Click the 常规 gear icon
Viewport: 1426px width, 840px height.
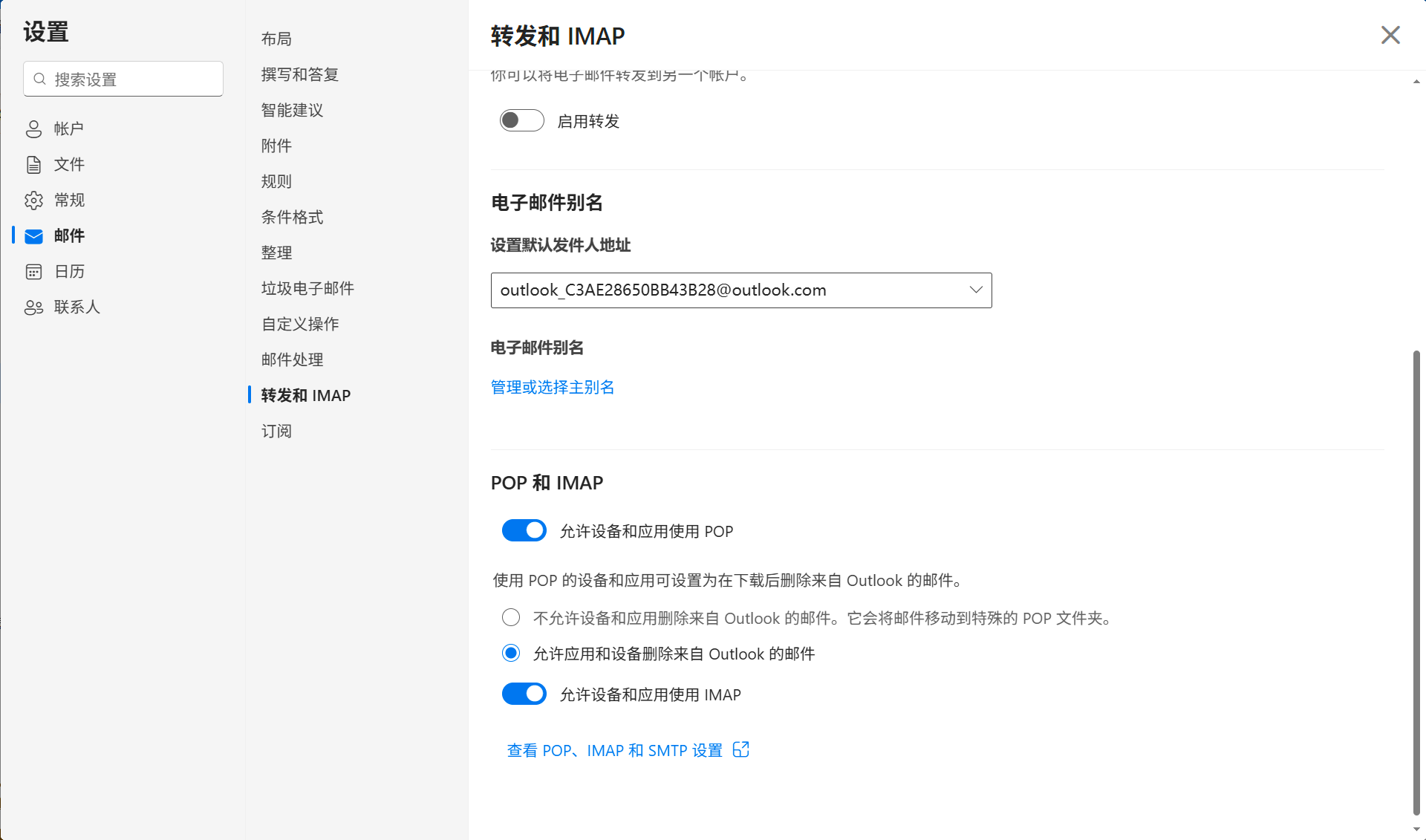pos(33,200)
